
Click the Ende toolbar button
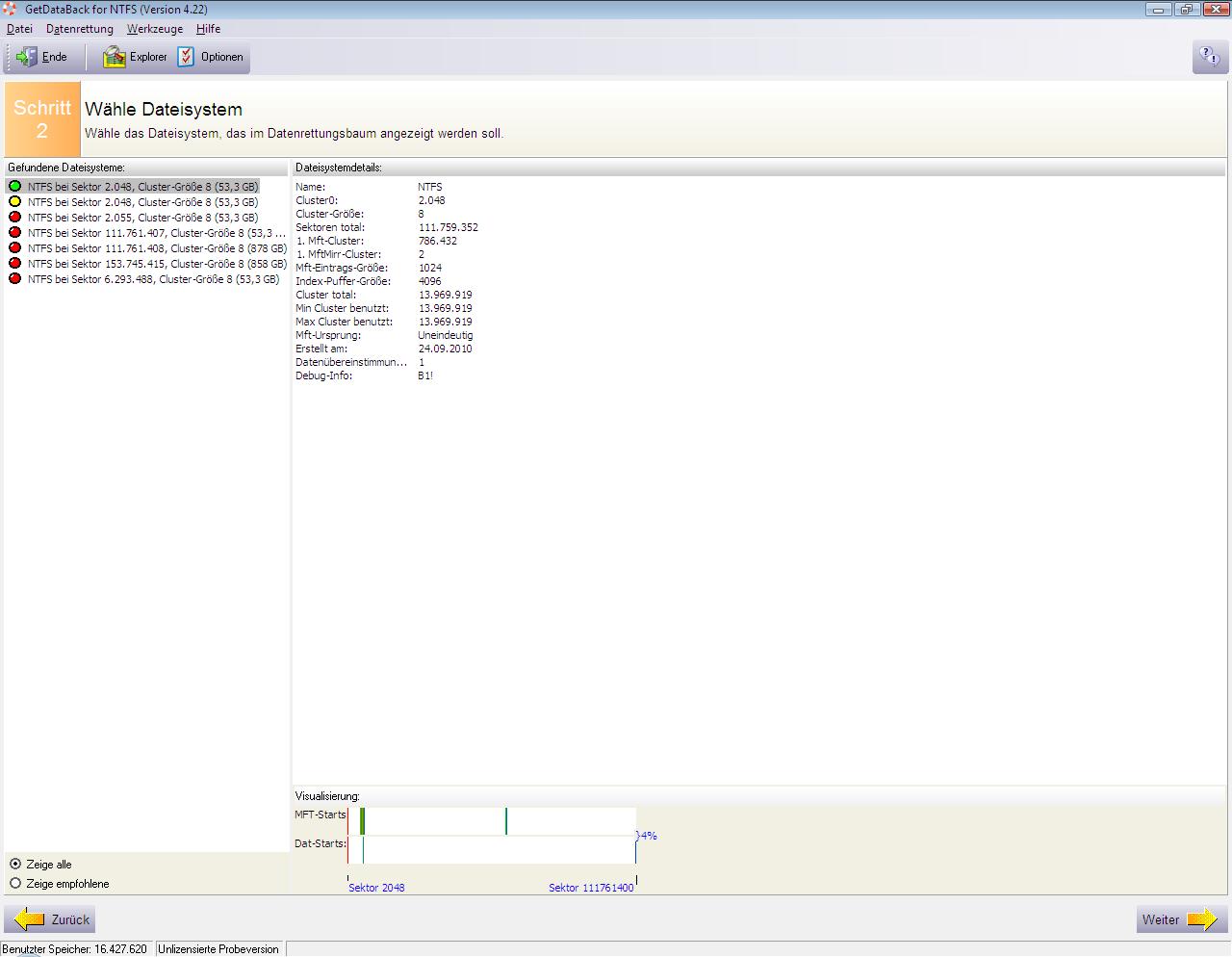[x=42, y=58]
